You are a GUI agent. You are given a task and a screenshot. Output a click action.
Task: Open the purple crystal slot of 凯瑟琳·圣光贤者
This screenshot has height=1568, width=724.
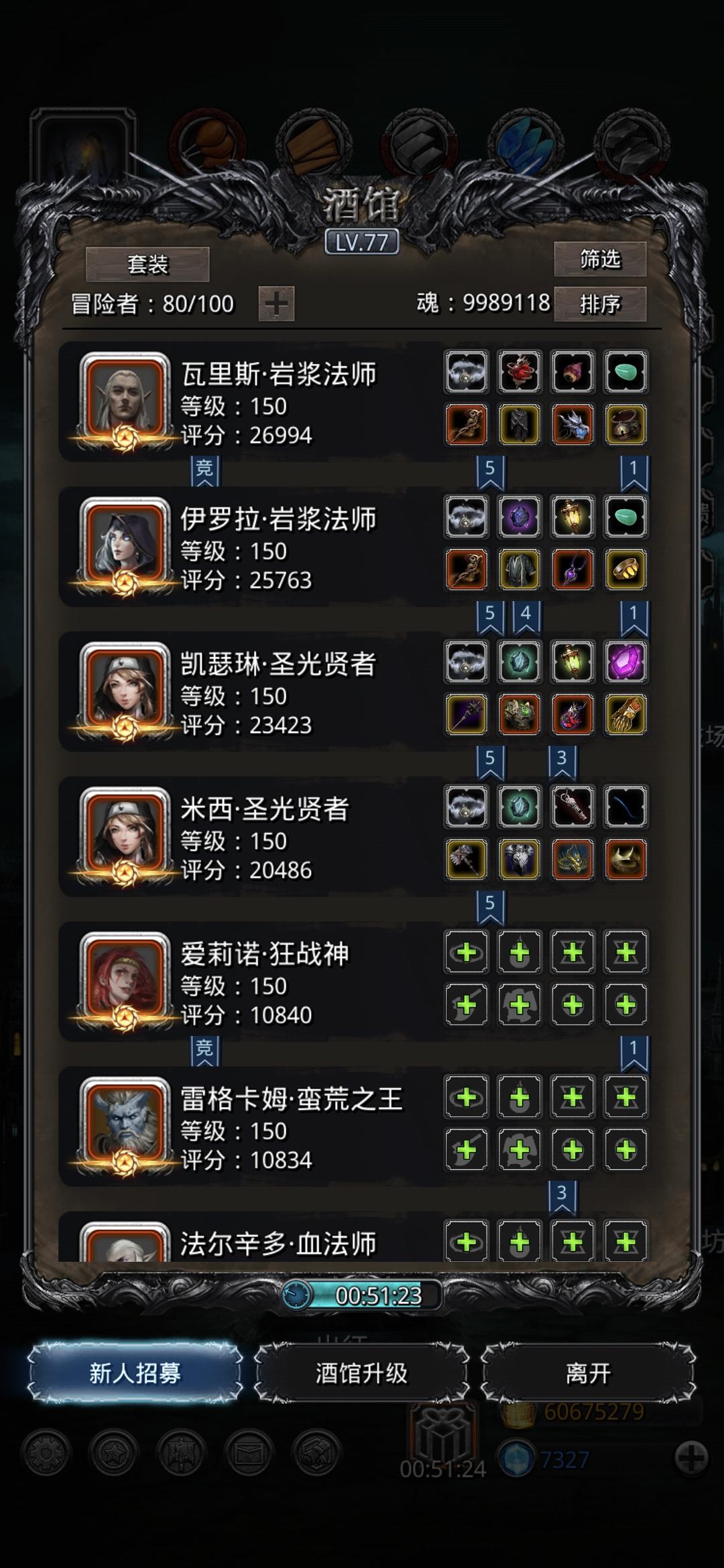[625, 662]
